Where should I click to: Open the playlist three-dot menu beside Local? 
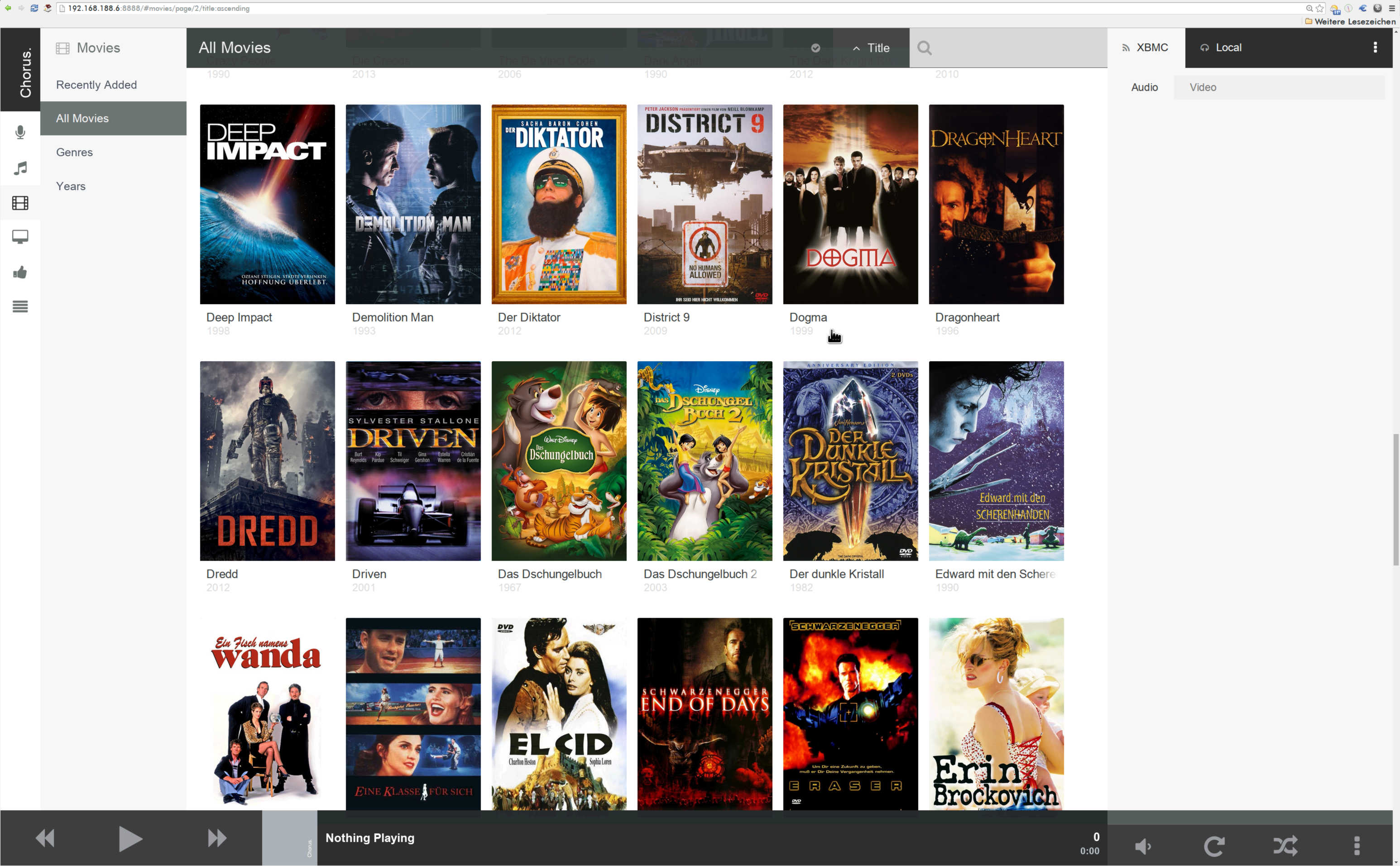point(1375,48)
